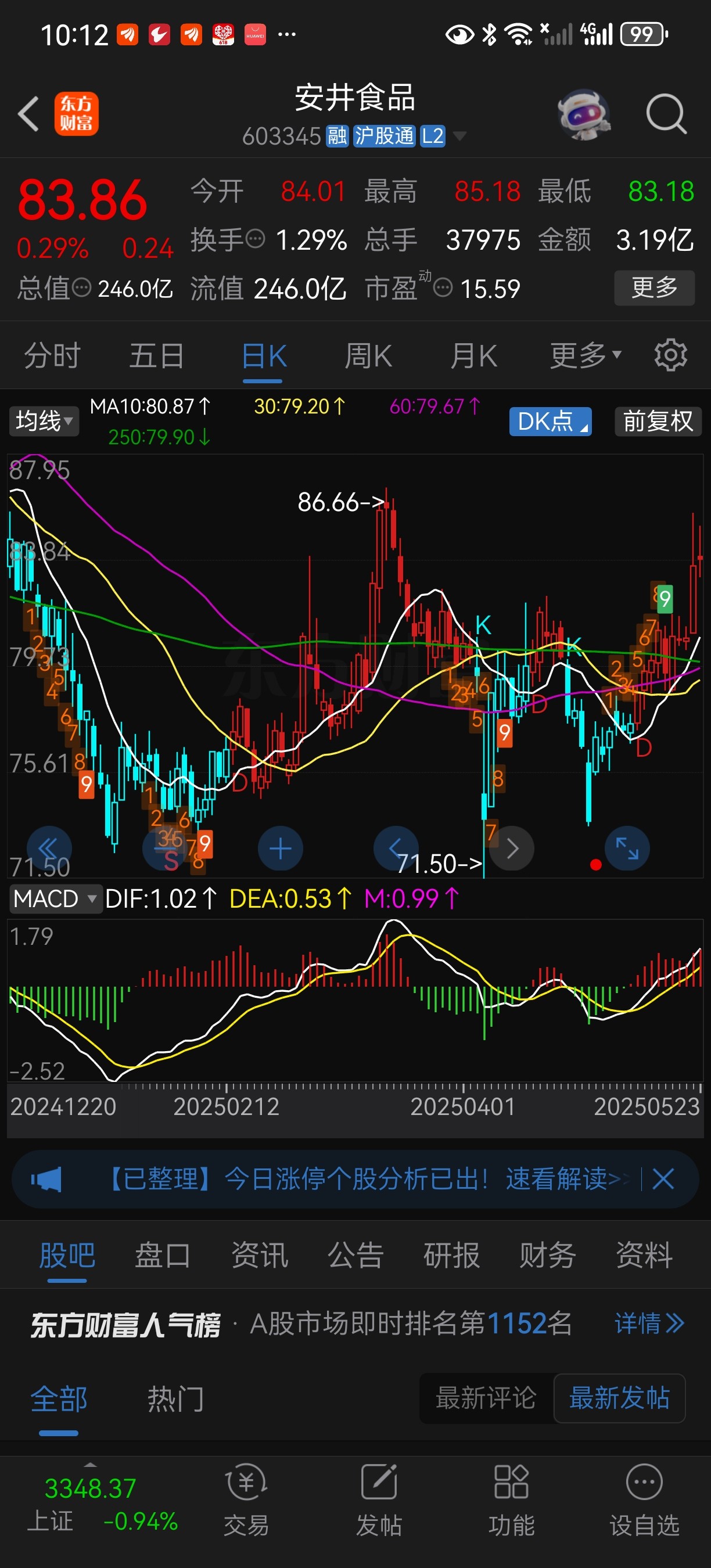This screenshot has height=1568, width=711.
Task: Pan chart far left with double-chevron button
Action: tap(49, 848)
